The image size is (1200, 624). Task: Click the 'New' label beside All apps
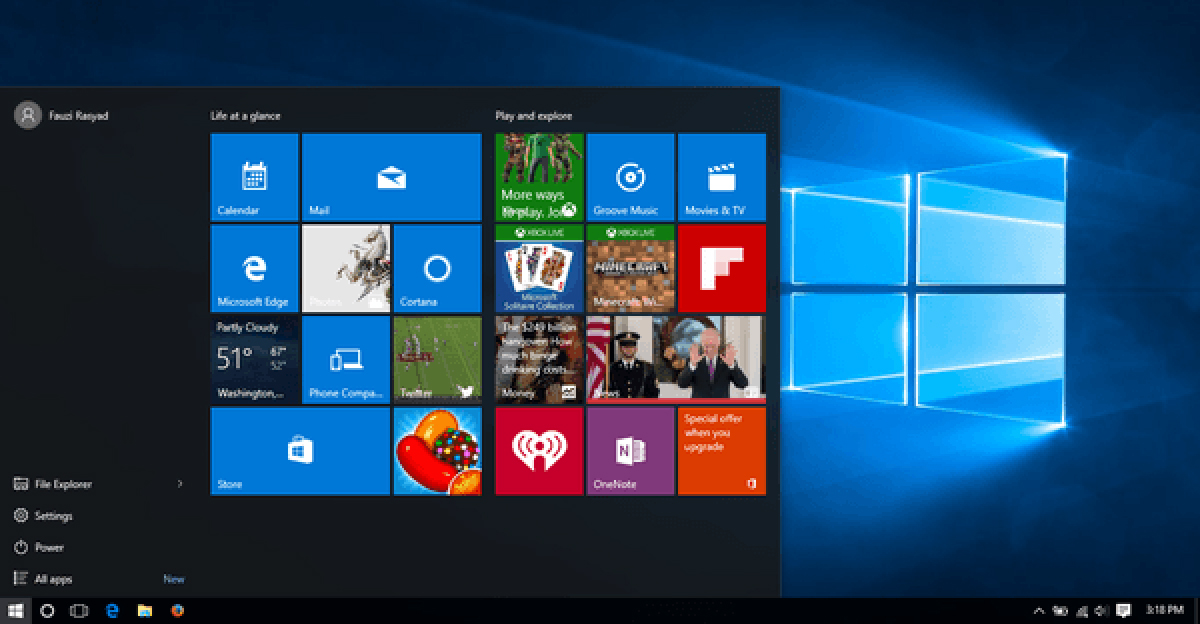pyautogui.click(x=174, y=579)
